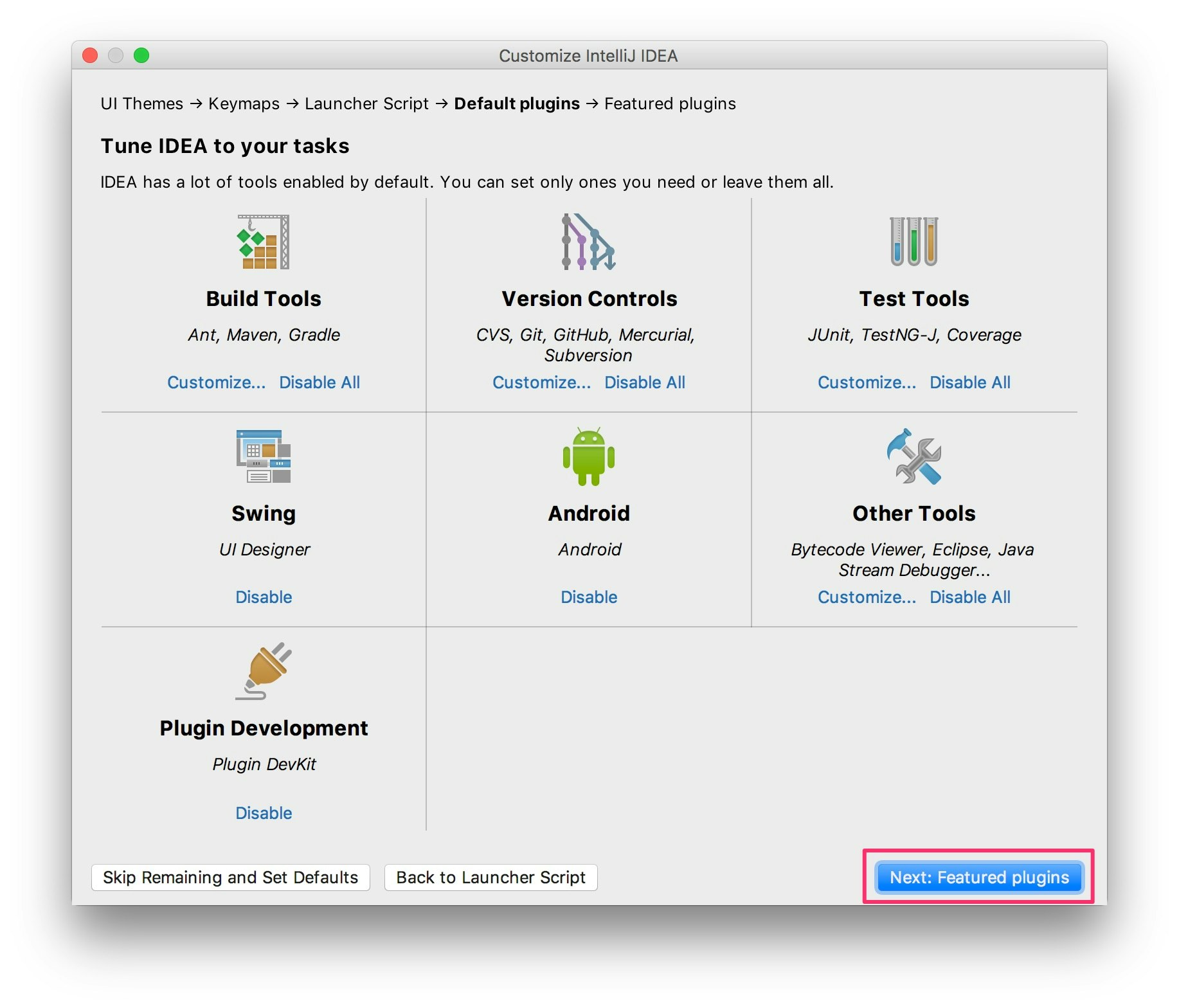
Task: Click the 'Tune IDEA to your tasks' title
Action: tap(225, 146)
